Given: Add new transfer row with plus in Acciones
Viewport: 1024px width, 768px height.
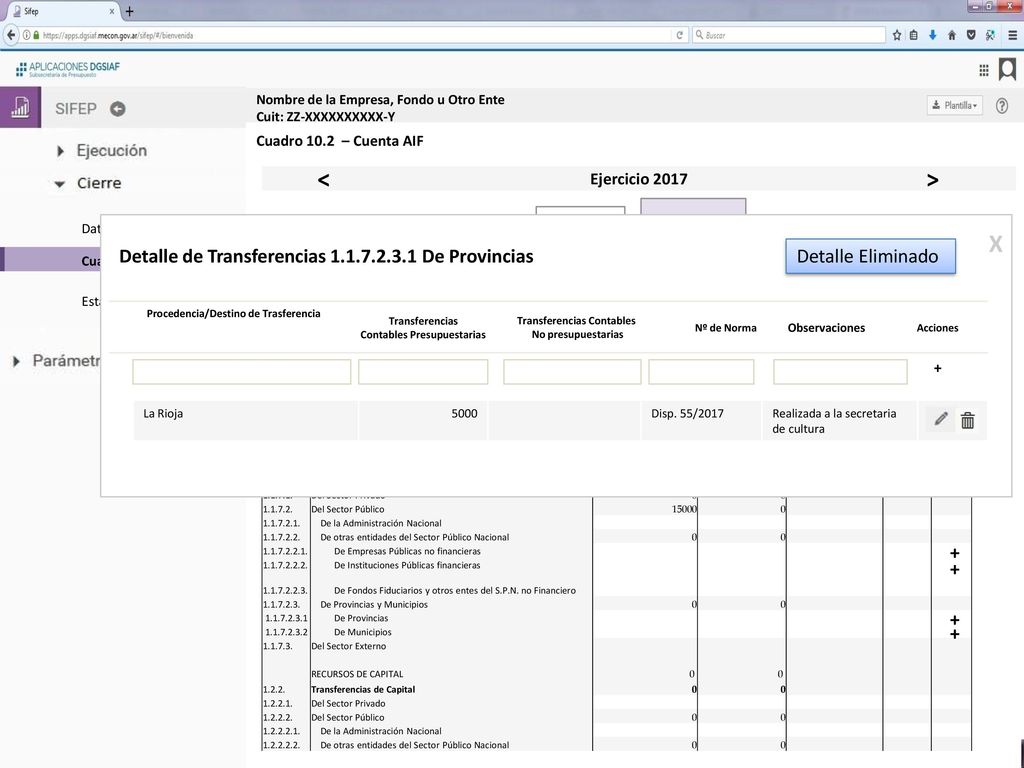Looking at the screenshot, I should (x=938, y=369).
